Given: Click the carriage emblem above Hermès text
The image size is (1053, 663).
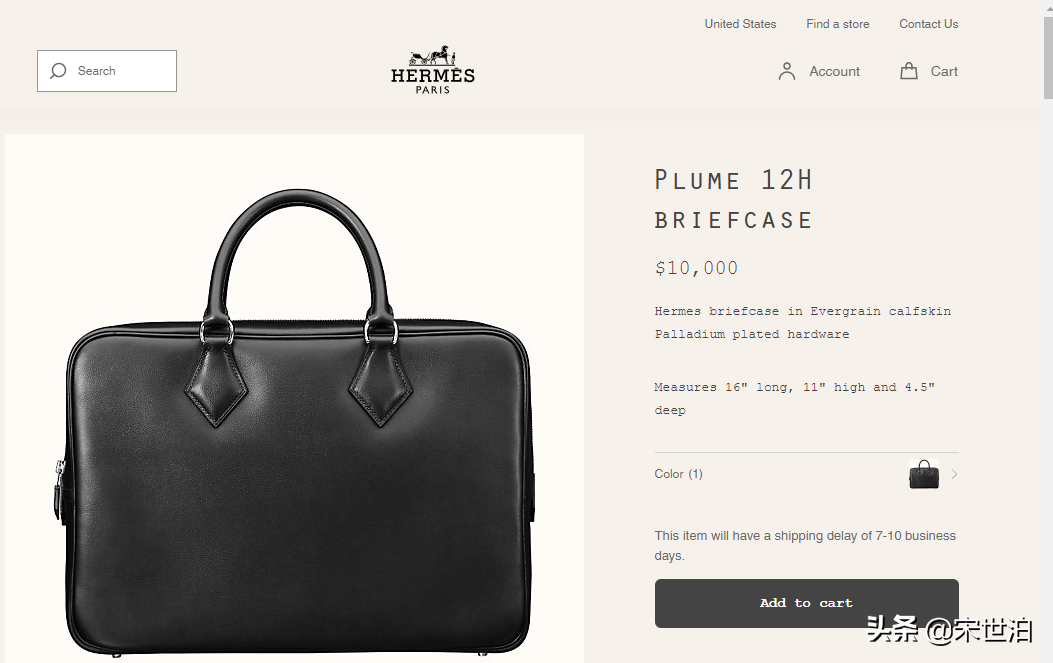Looking at the screenshot, I should tap(432, 55).
